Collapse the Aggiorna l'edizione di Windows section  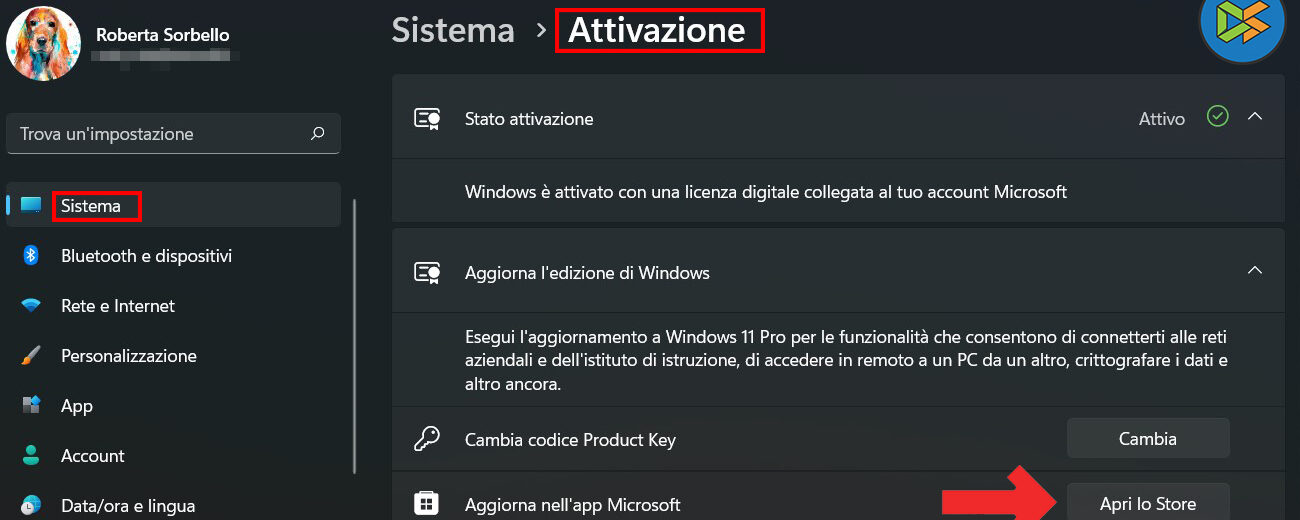coord(1255,271)
